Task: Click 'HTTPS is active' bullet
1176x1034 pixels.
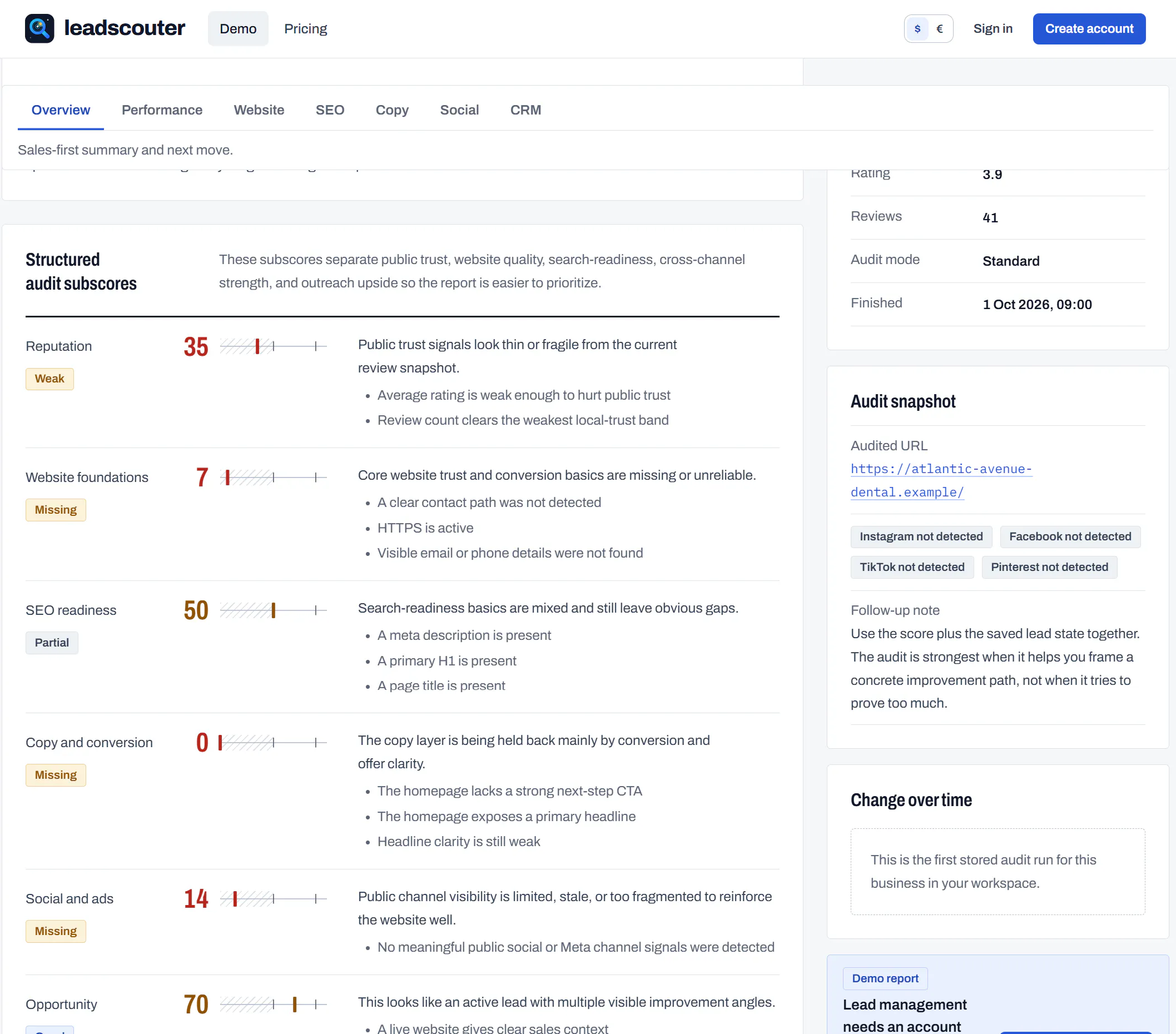Action: point(425,528)
